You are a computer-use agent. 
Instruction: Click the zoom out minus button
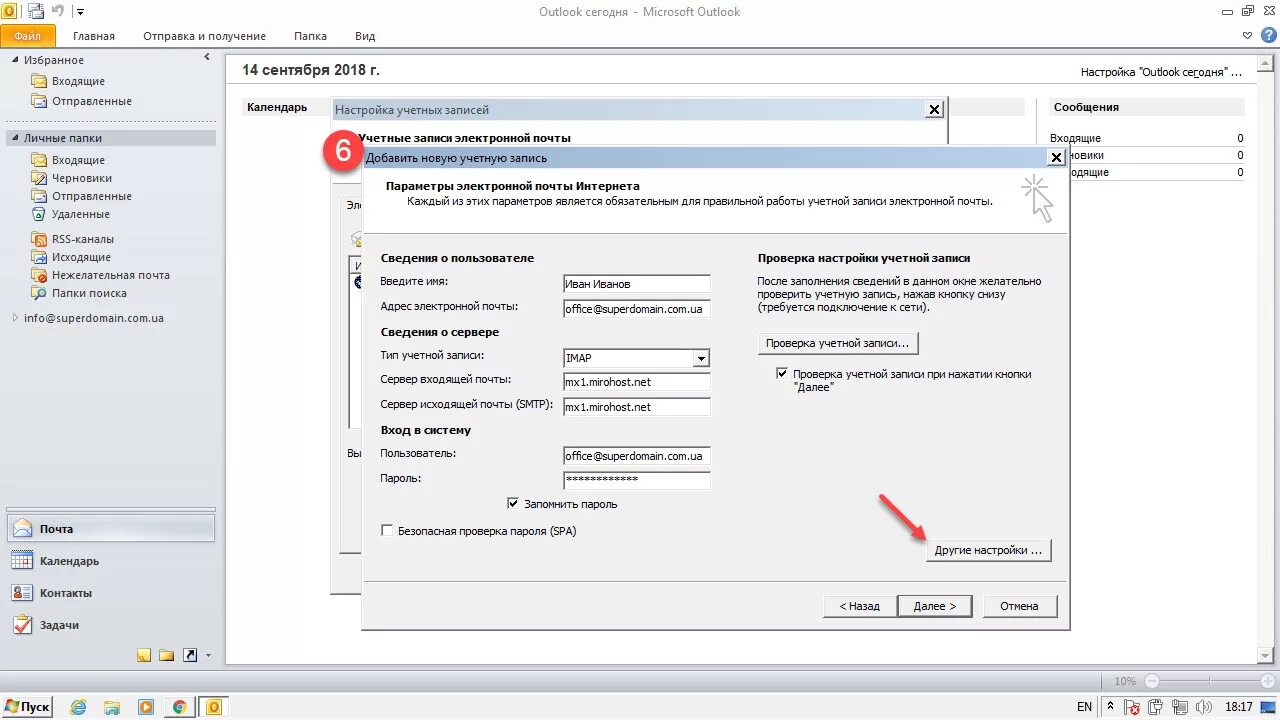pyautogui.click(x=1152, y=681)
